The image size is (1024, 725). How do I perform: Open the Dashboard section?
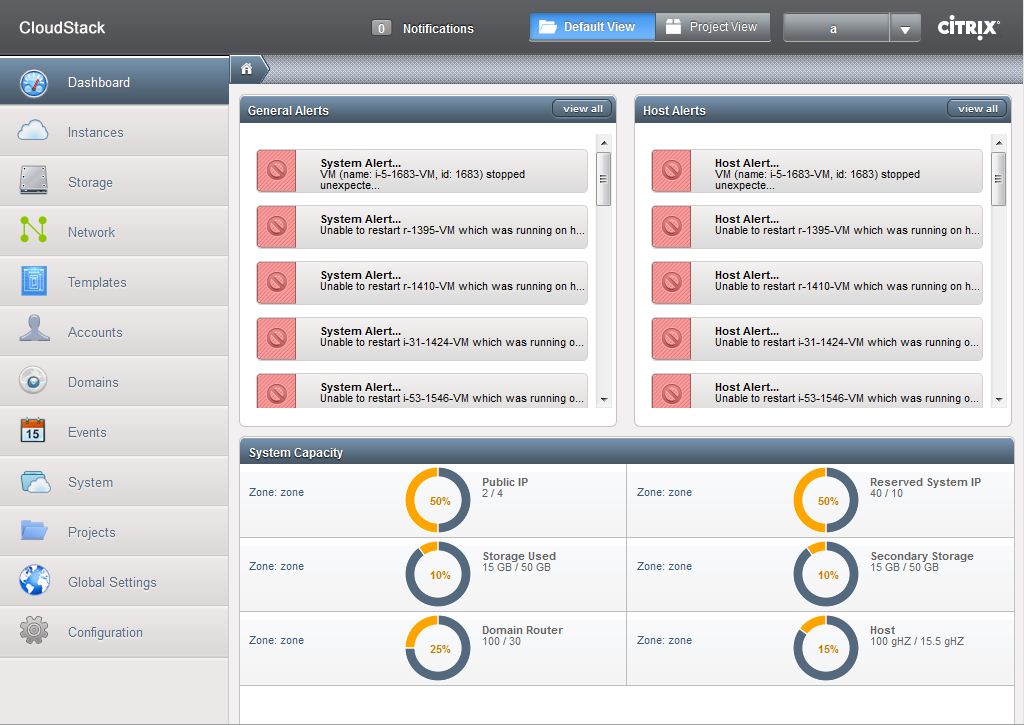click(x=114, y=82)
